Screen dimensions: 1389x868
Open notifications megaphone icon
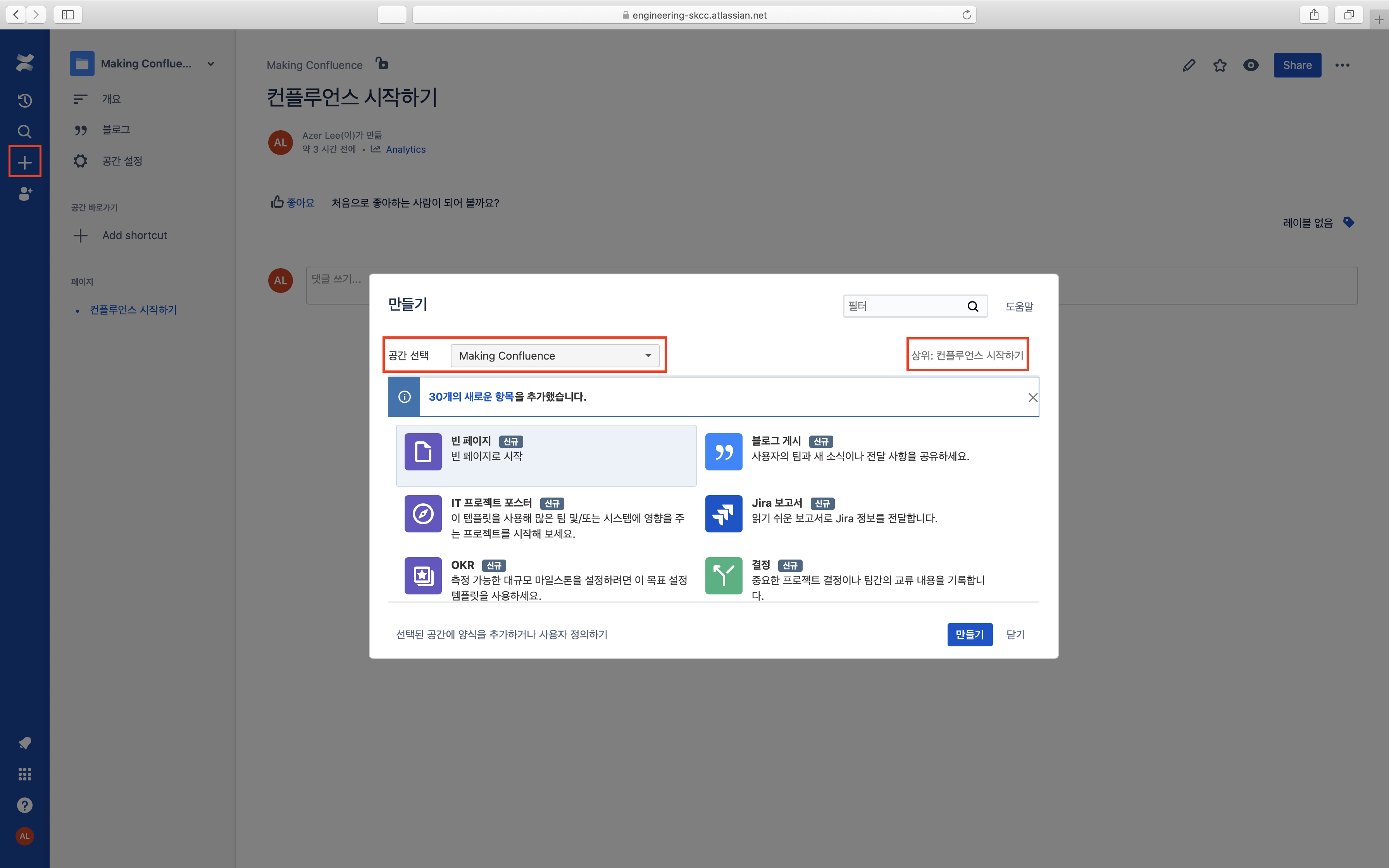click(25, 743)
